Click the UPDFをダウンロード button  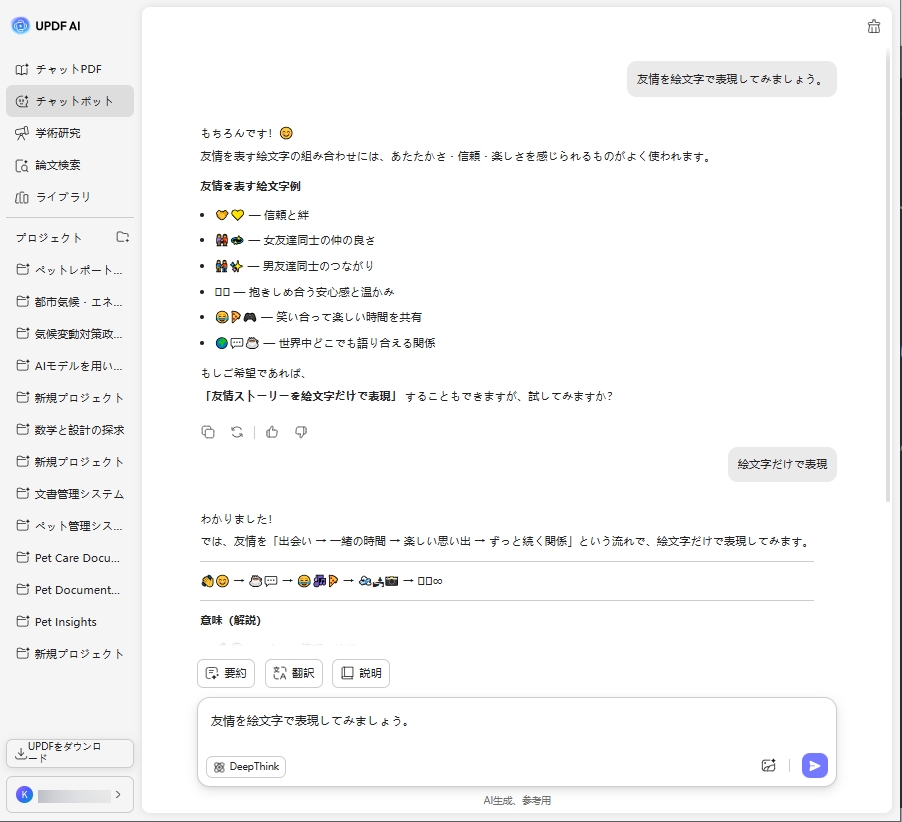pyautogui.click(x=69, y=753)
